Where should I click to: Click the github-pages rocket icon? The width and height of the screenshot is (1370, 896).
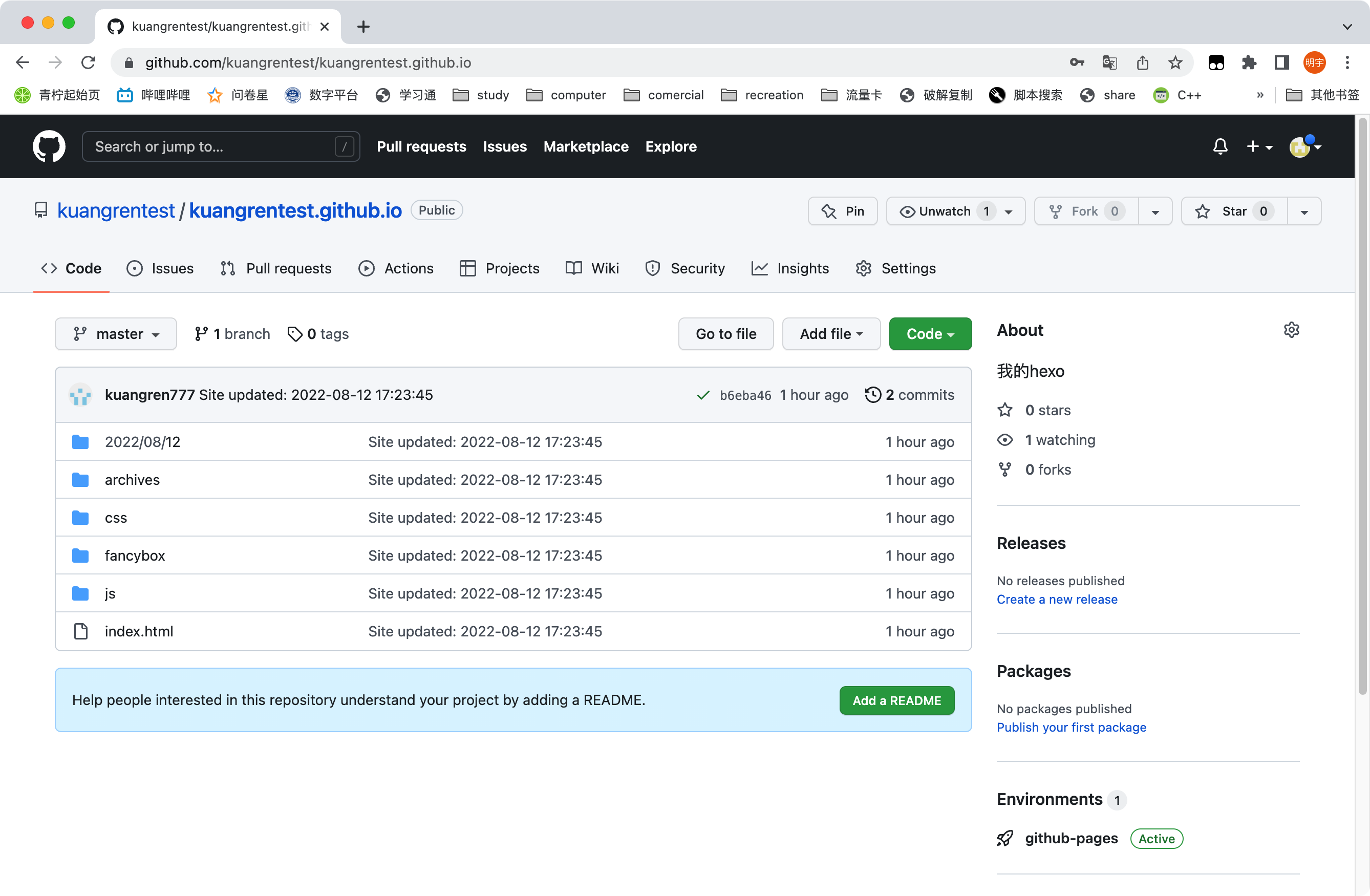pos(1005,839)
